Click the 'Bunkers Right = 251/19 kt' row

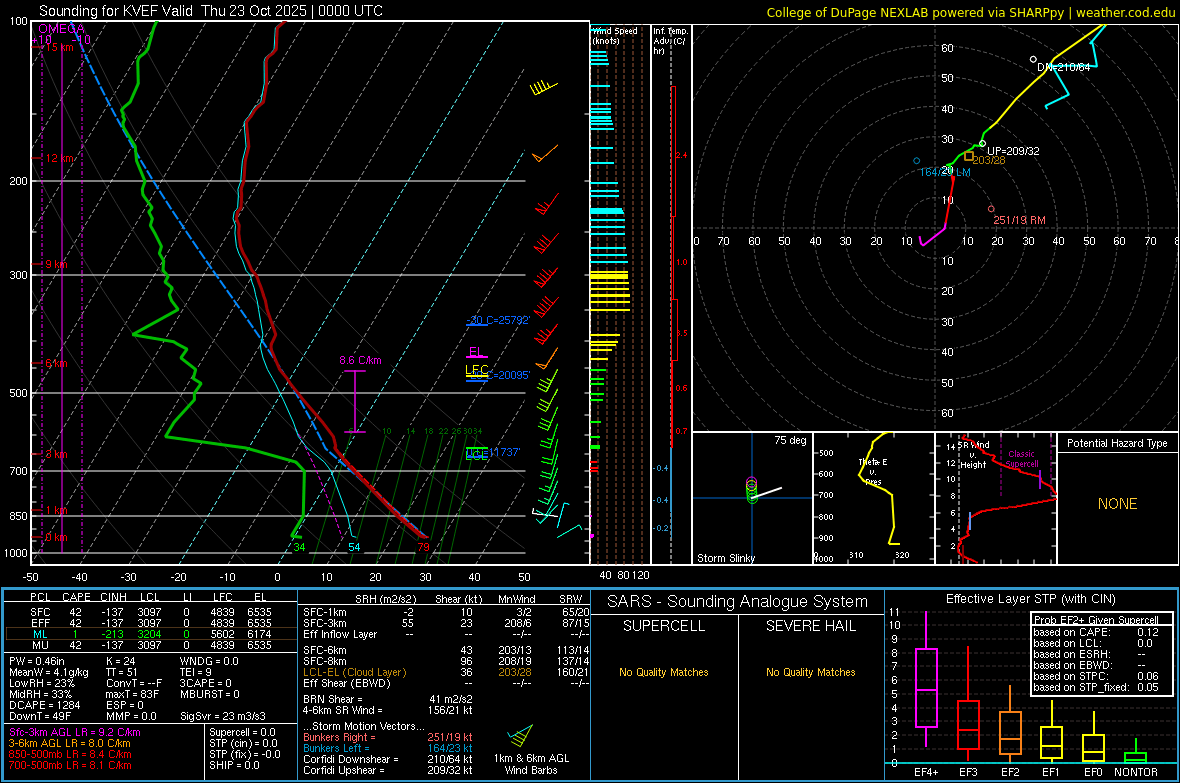coord(388,737)
